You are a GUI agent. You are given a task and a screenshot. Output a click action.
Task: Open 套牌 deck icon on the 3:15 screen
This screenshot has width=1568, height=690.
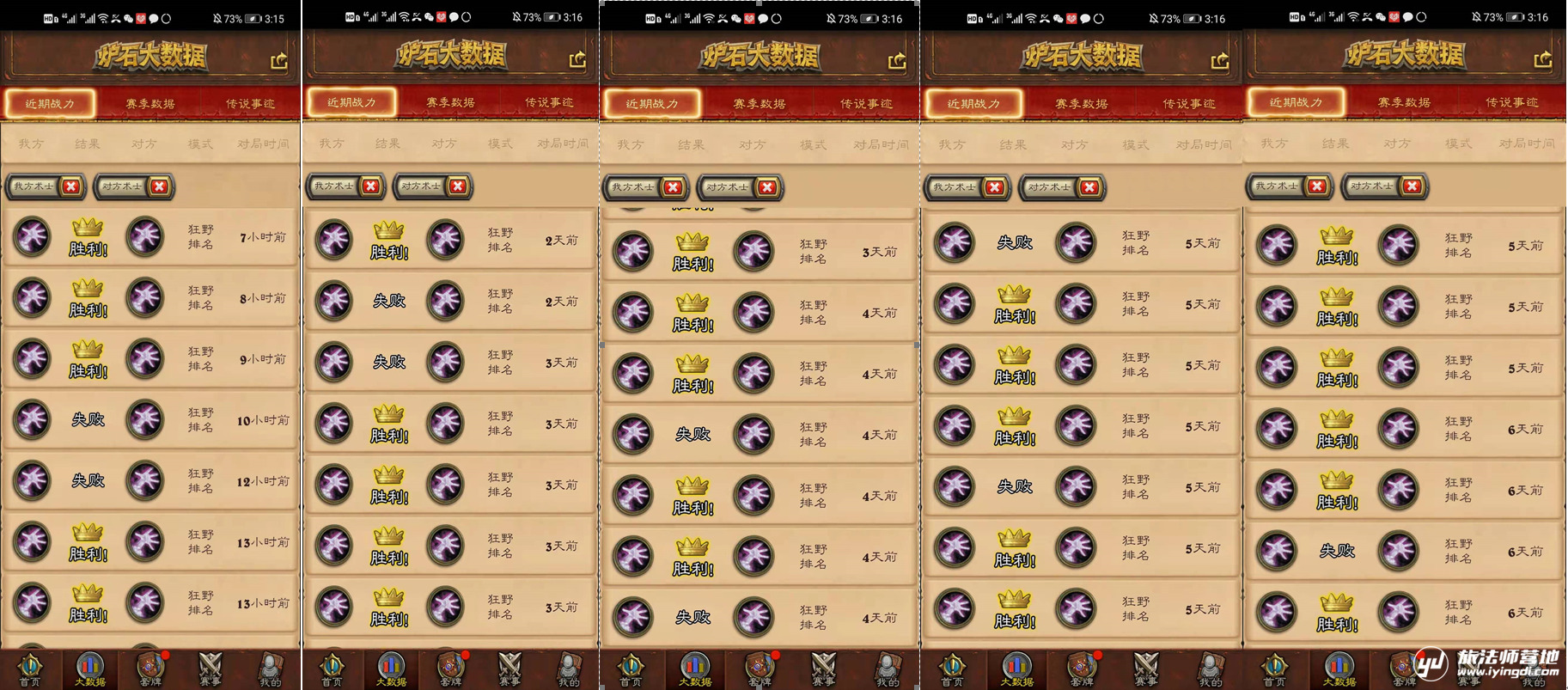click(x=151, y=669)
